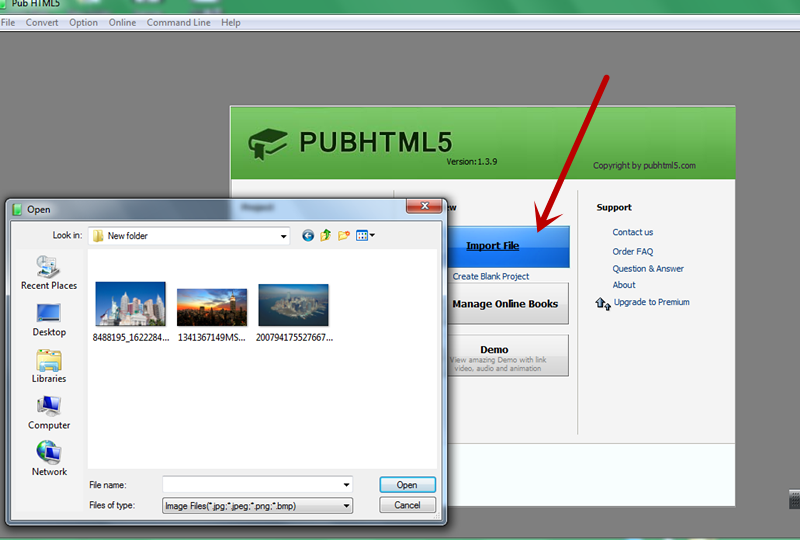Select the 1341367149MS sunset image thumbnail
The width and height of the screenshot is (800, 540).
point(212,307)
